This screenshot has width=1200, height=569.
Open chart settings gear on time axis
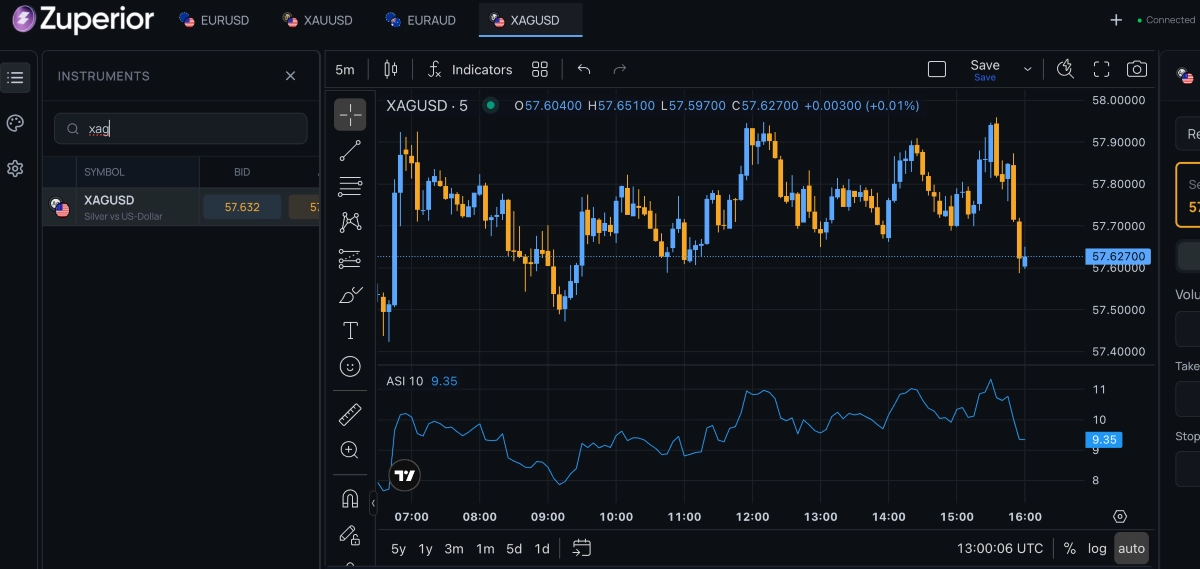[x=1120, y=517]
